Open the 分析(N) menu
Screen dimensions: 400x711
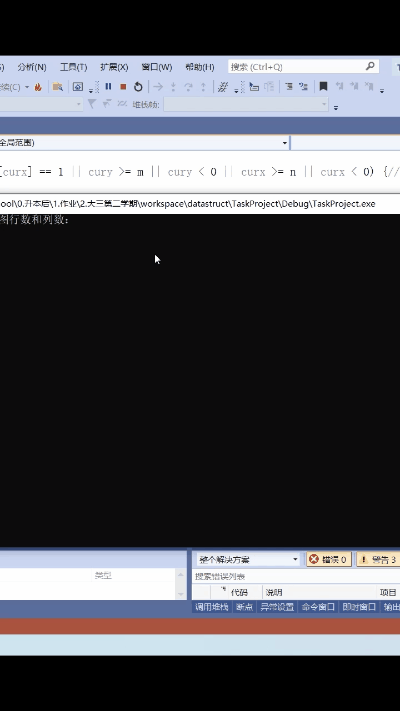tap(32, 67)
